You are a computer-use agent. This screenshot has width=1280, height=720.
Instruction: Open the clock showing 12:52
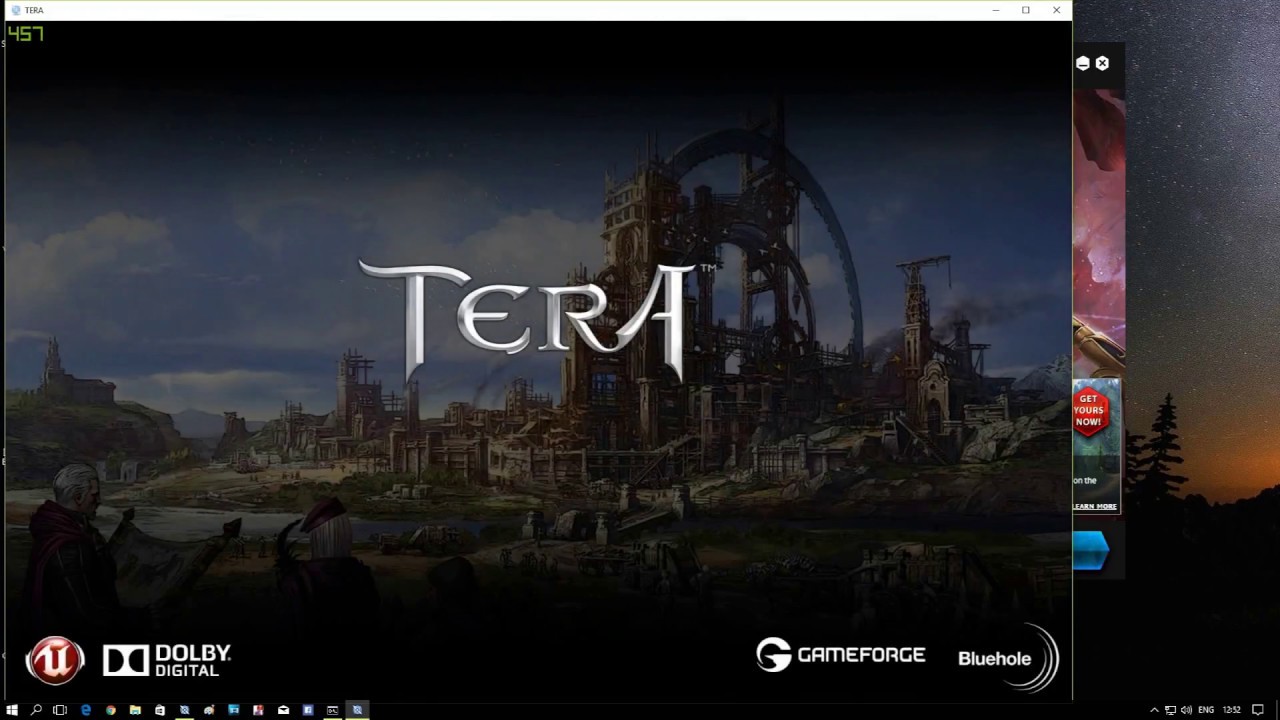1232,710
